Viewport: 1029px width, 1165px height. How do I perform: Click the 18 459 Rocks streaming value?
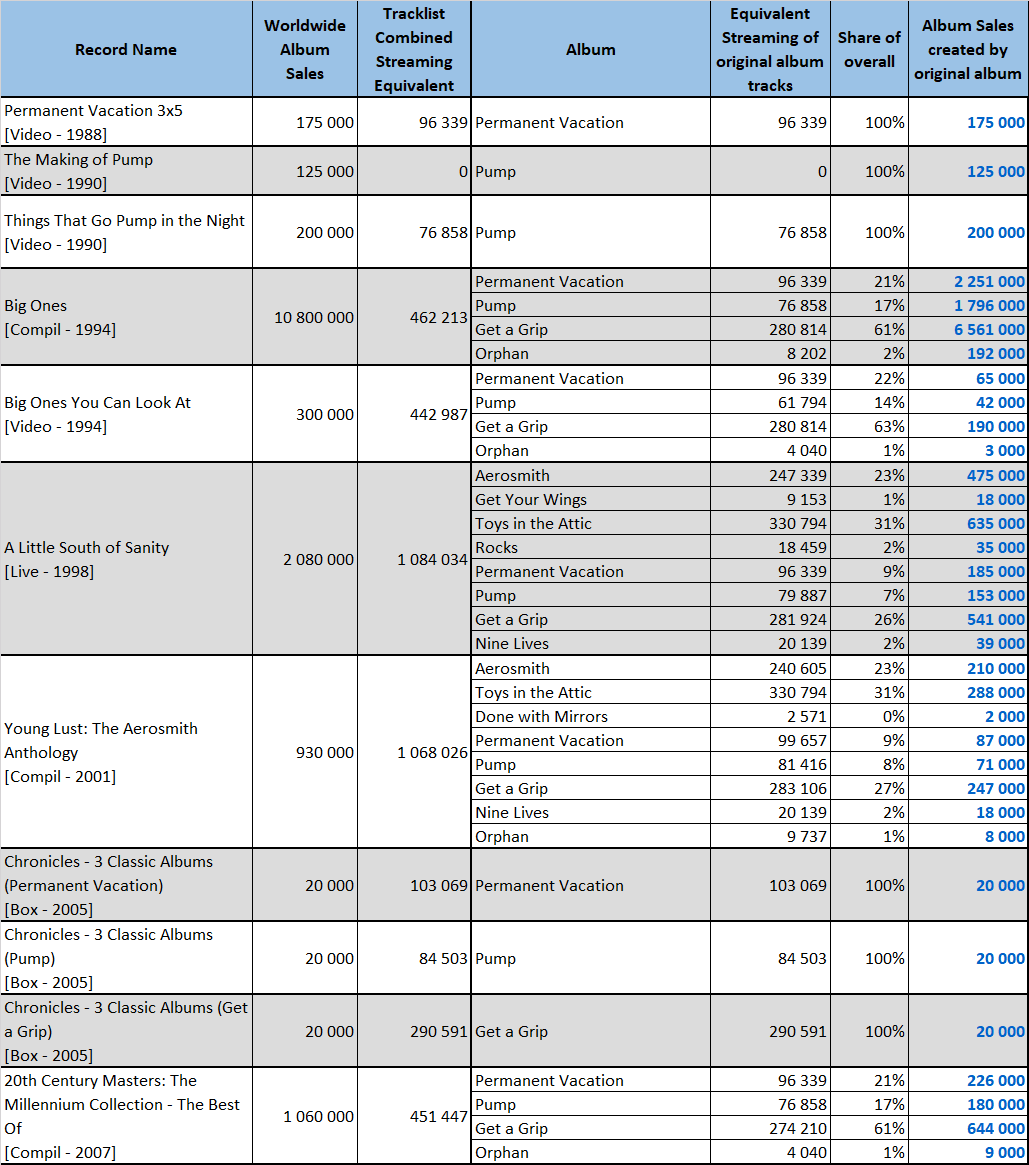[x=802, y=548]
